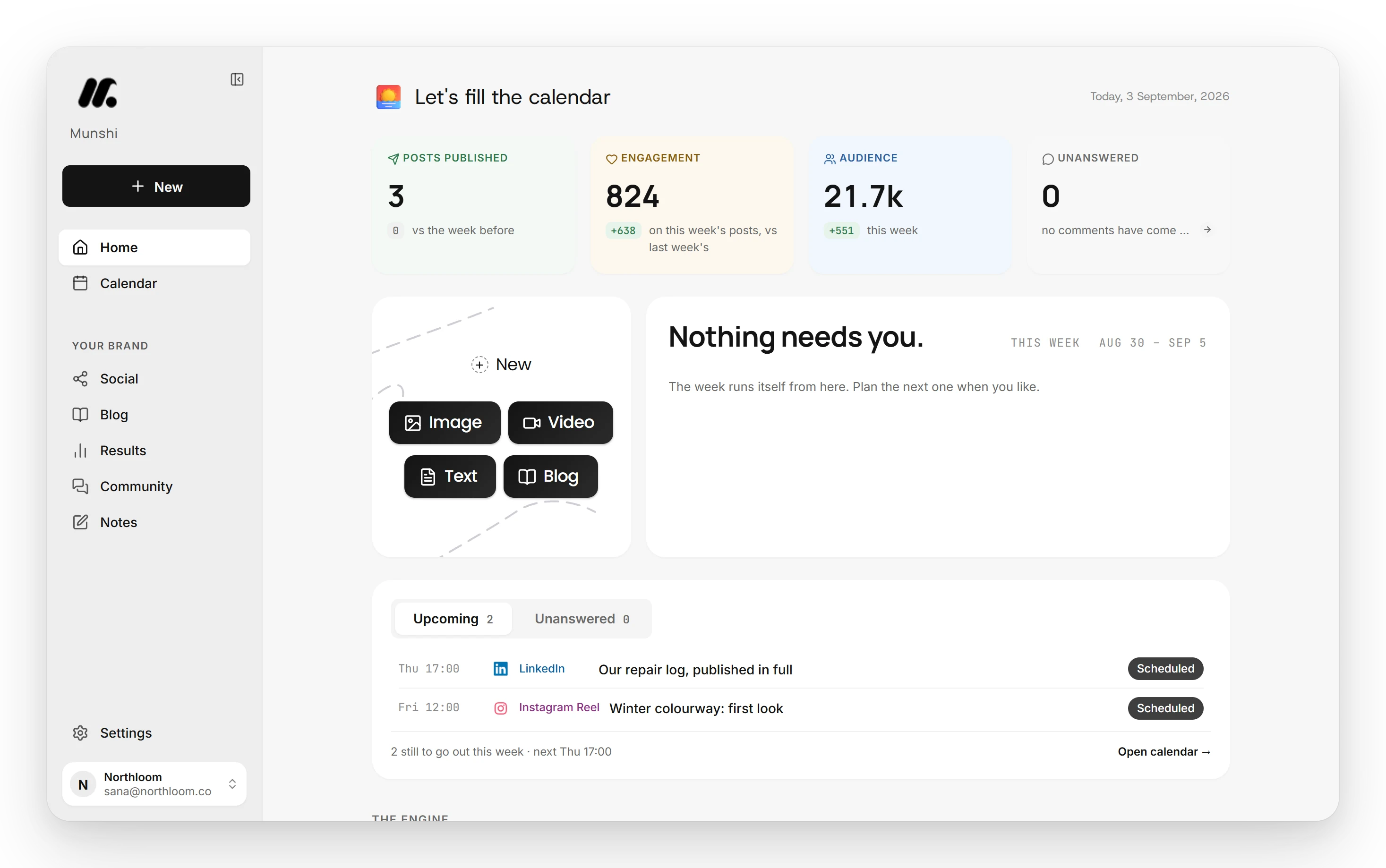Click the sunrise emoji icon beside heading
Image resolution: width=1386 pixels, height=868 pixels.
[389, 97]
